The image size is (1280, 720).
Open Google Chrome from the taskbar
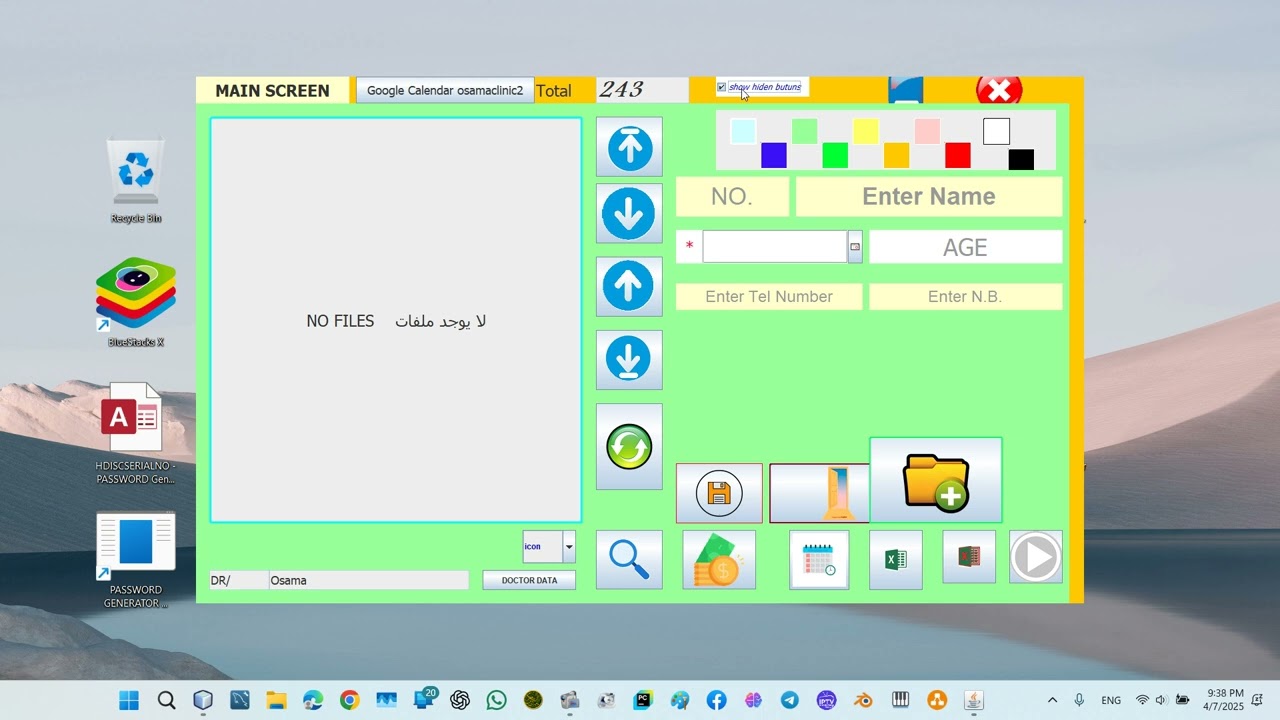pyautogui.click(x=349, y=700)
